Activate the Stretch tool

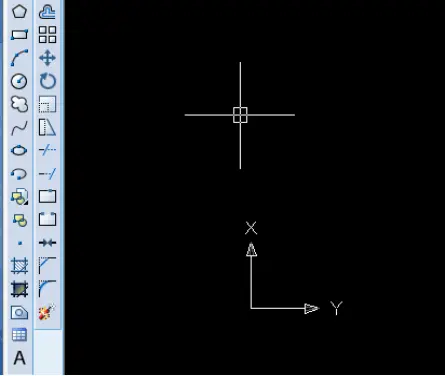pyautogui.click(x=47, y=127)
